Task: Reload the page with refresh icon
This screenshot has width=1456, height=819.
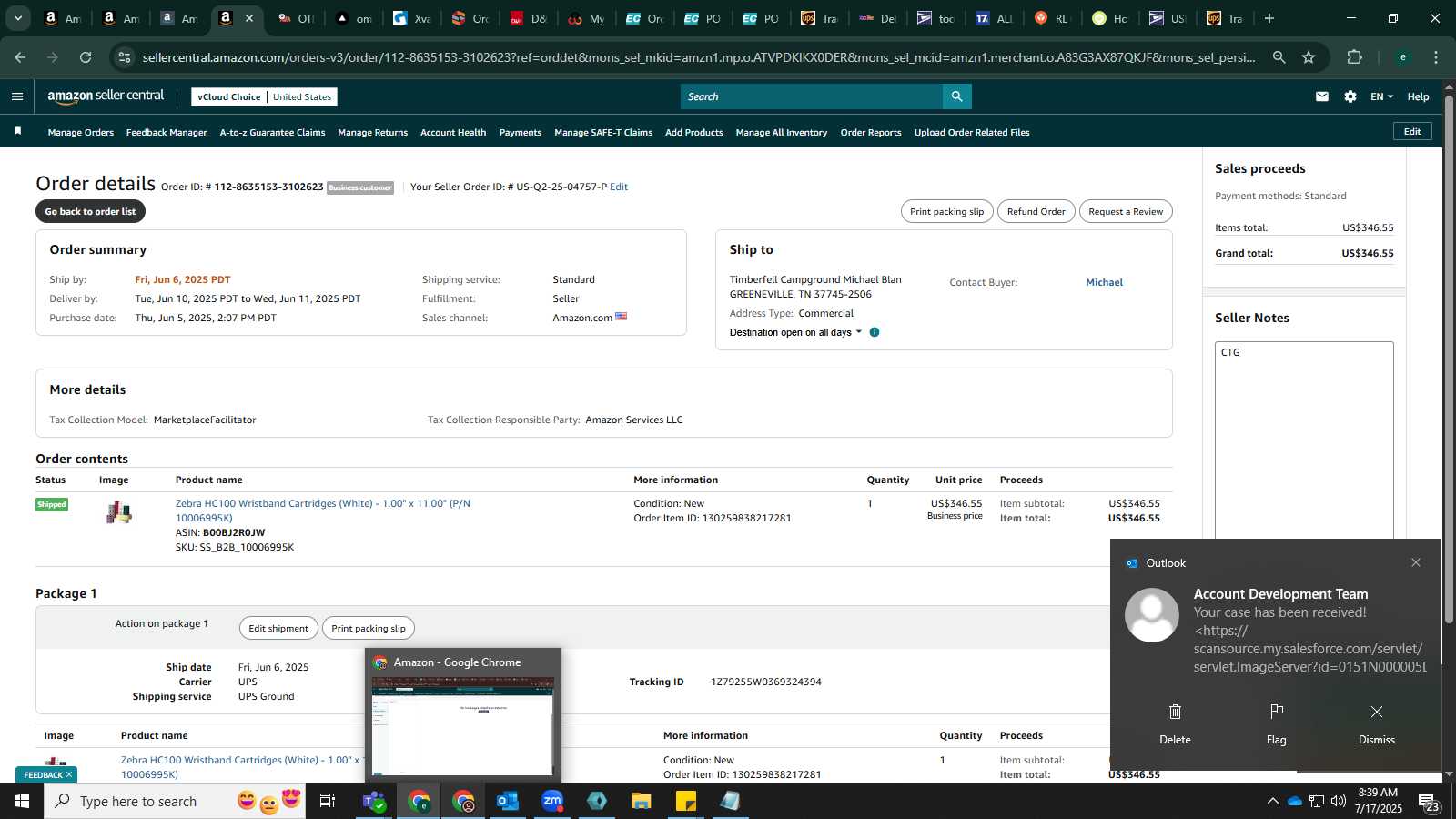Action: tap(86, 57)
